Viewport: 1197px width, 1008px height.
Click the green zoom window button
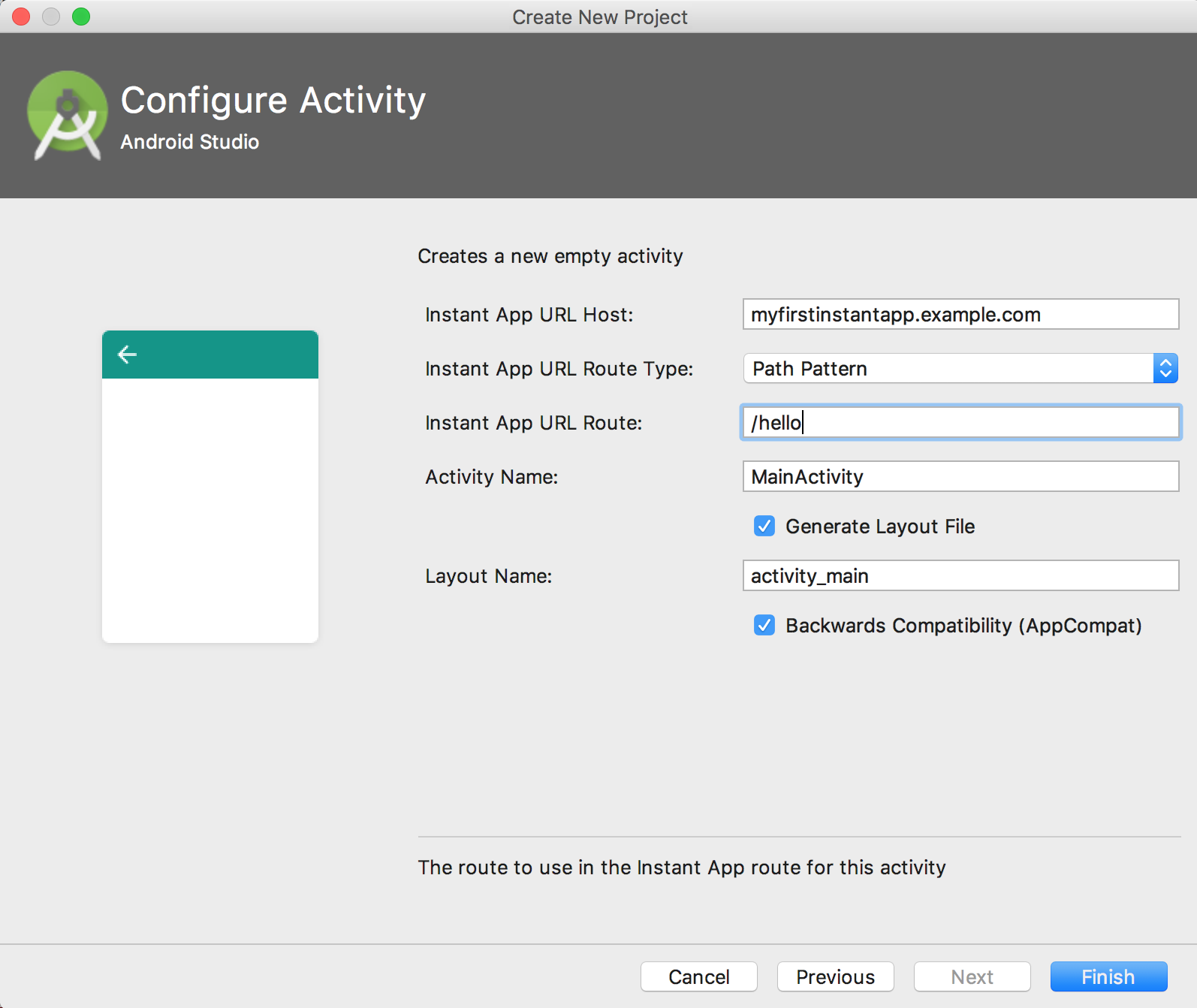point(81,17)
